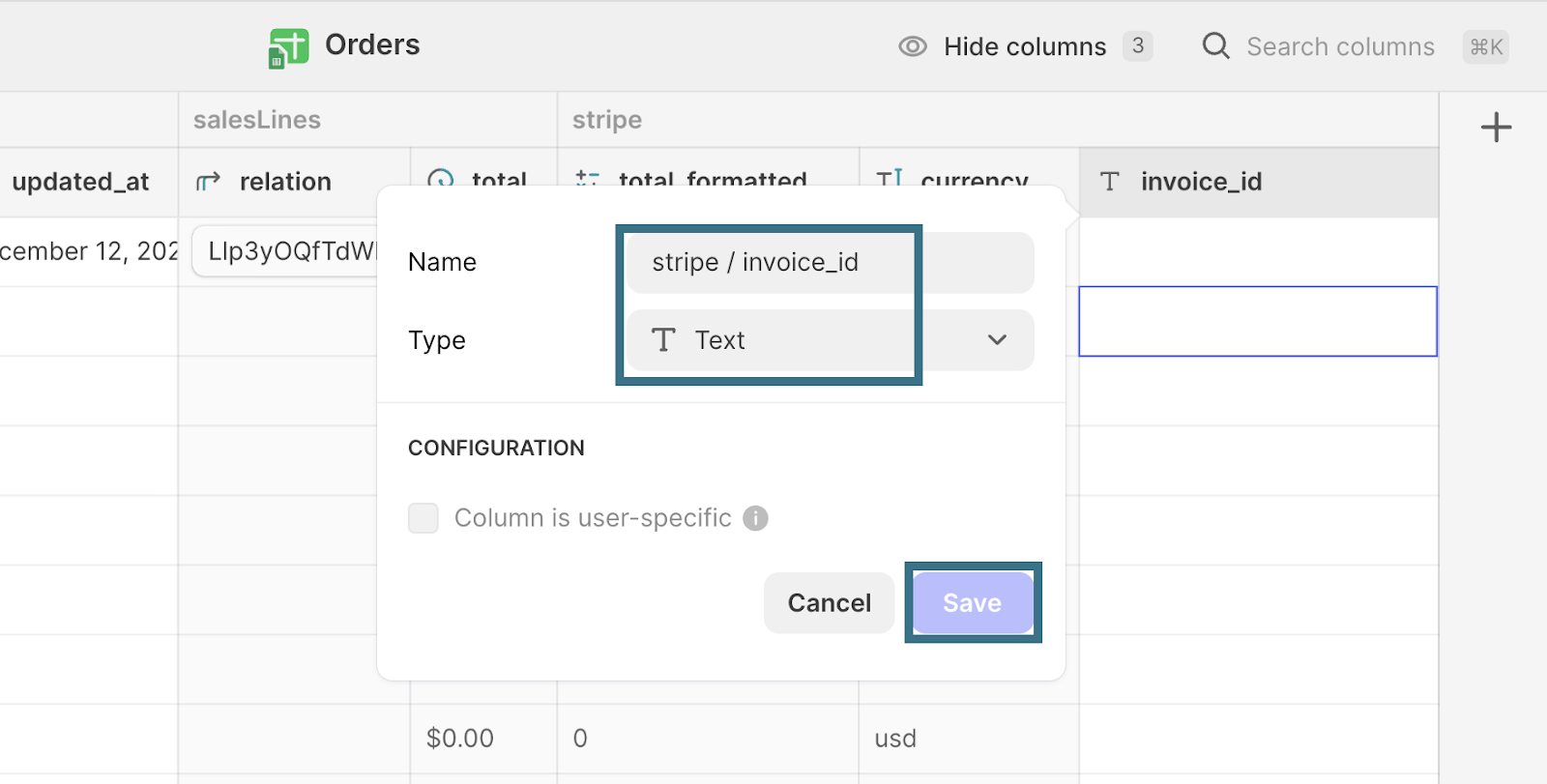This screenshot has height=784, width=1547.
Task: Click the user-specific info icon
Action: (755, 518)
